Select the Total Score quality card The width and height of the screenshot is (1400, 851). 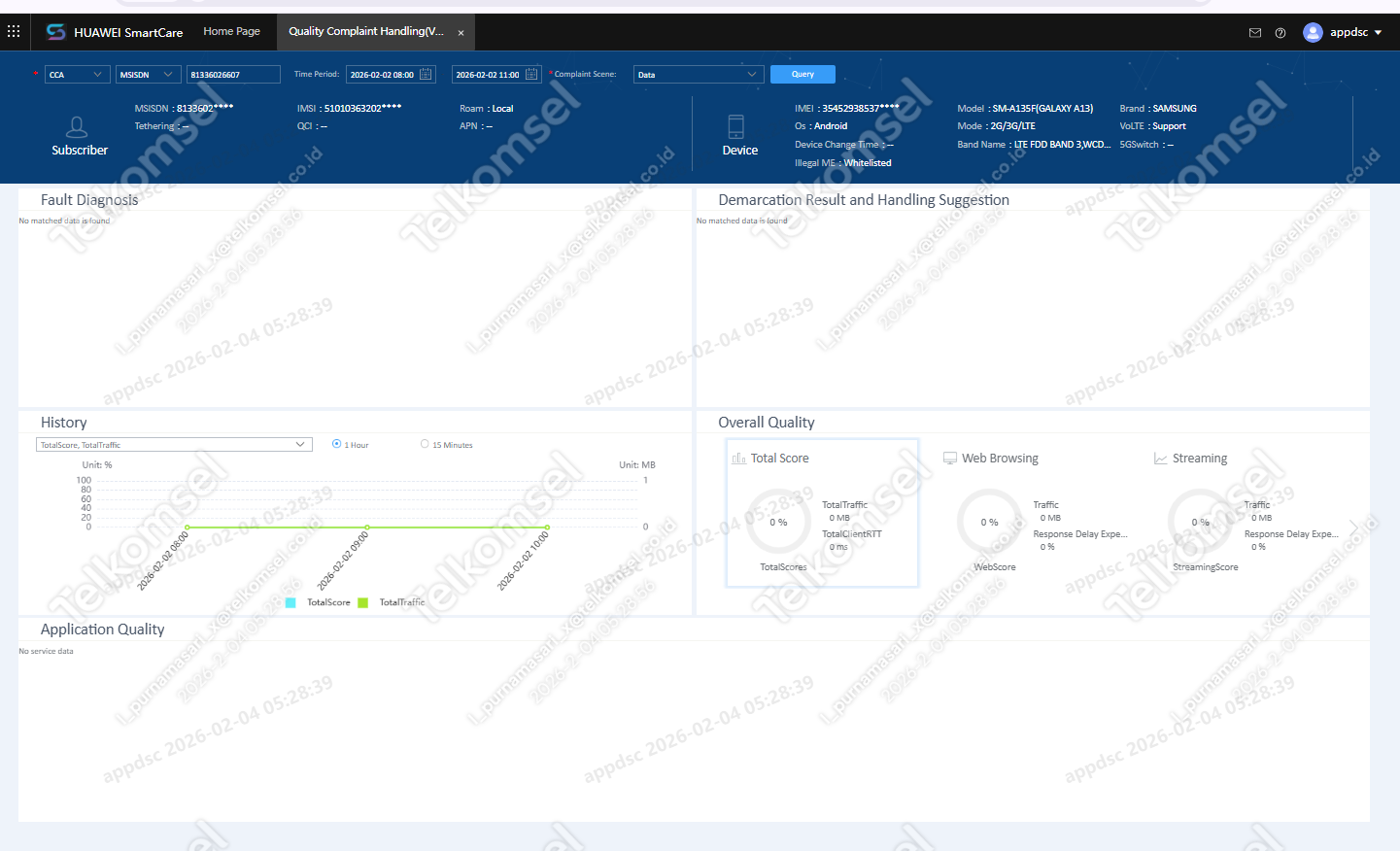822,513
